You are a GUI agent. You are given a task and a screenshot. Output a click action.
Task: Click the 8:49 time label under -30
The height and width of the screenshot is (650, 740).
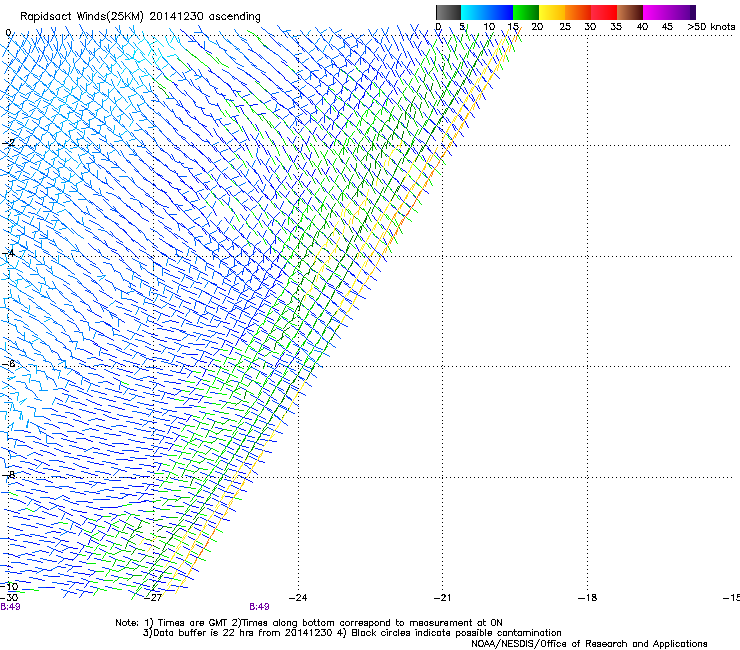pyautogui.click(x=10, y=607)
